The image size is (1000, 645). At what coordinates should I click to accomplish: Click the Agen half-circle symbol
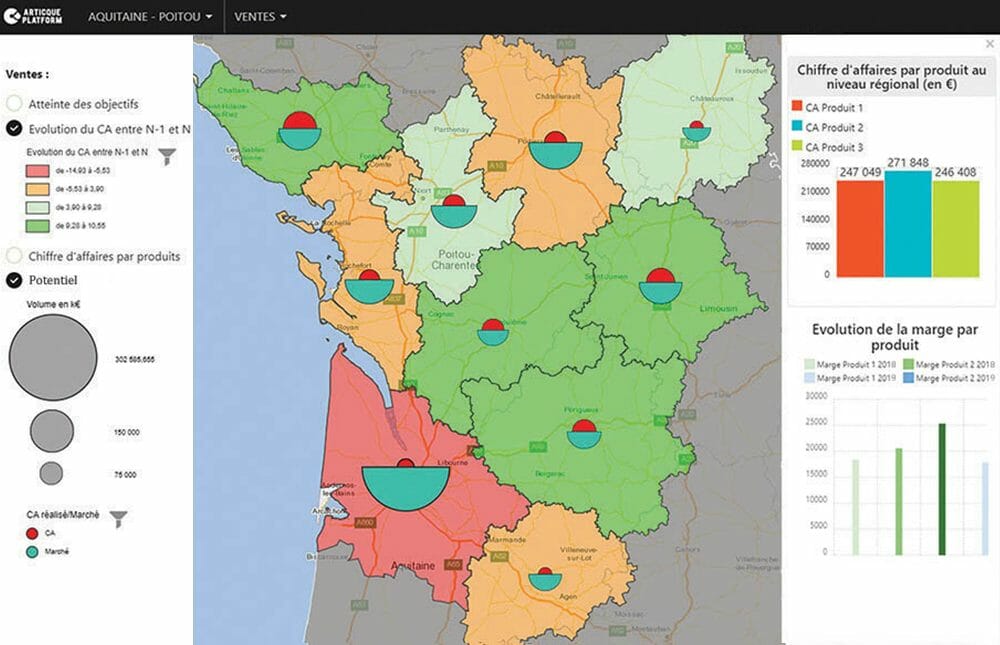[543, 577]
